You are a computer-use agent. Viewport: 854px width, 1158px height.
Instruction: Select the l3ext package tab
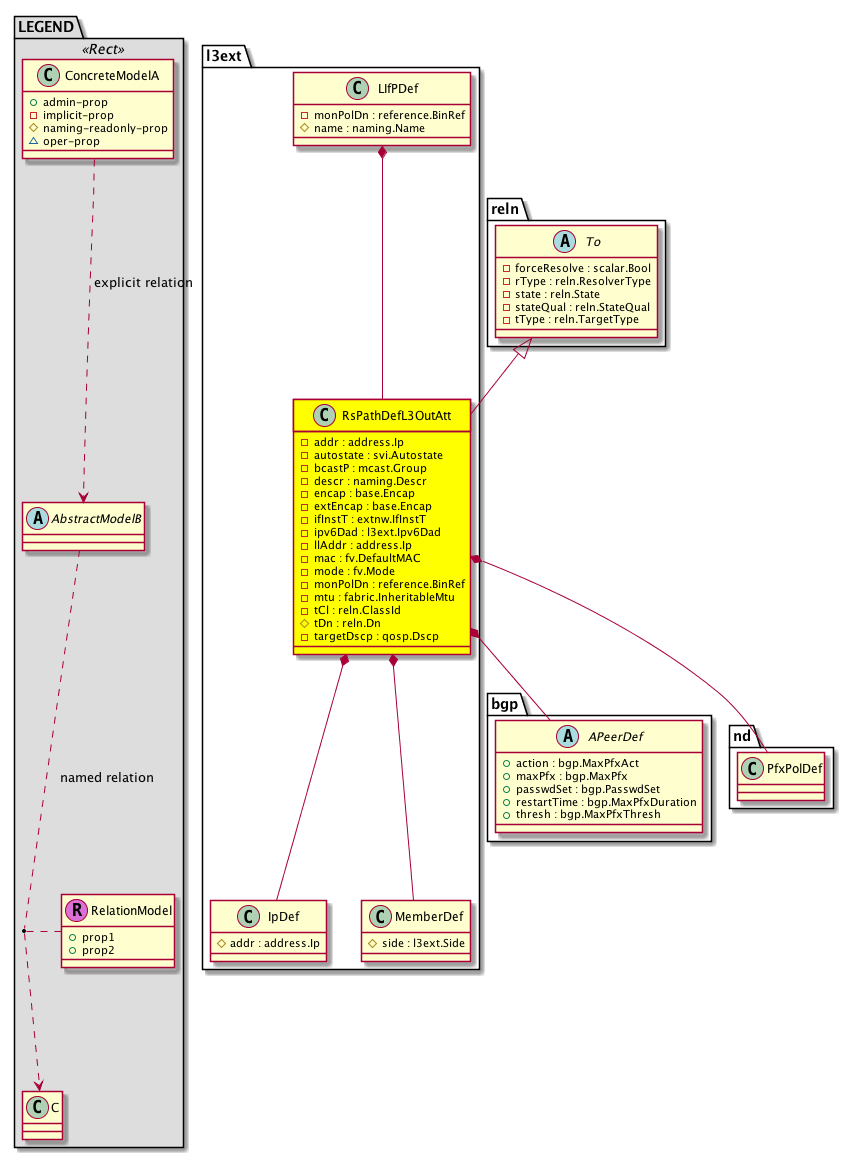[x=222, y=55]
